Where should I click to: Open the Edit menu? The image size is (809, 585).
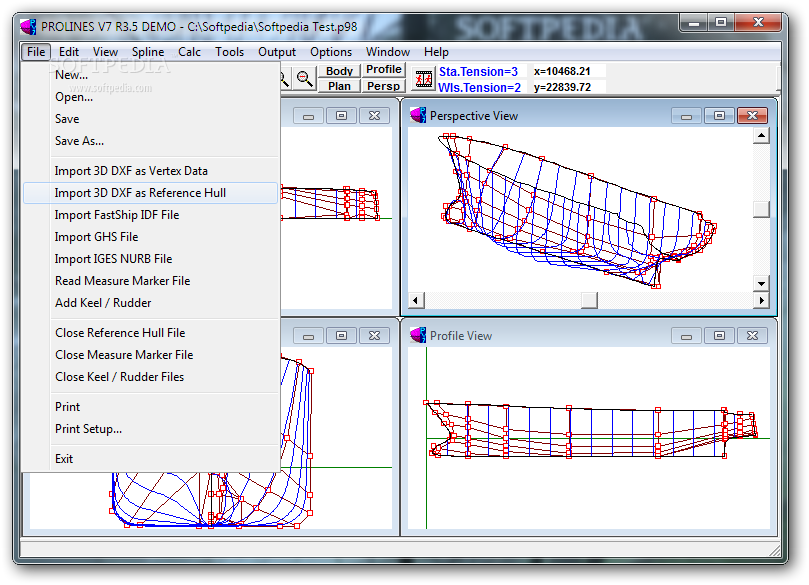coord(69,52)
